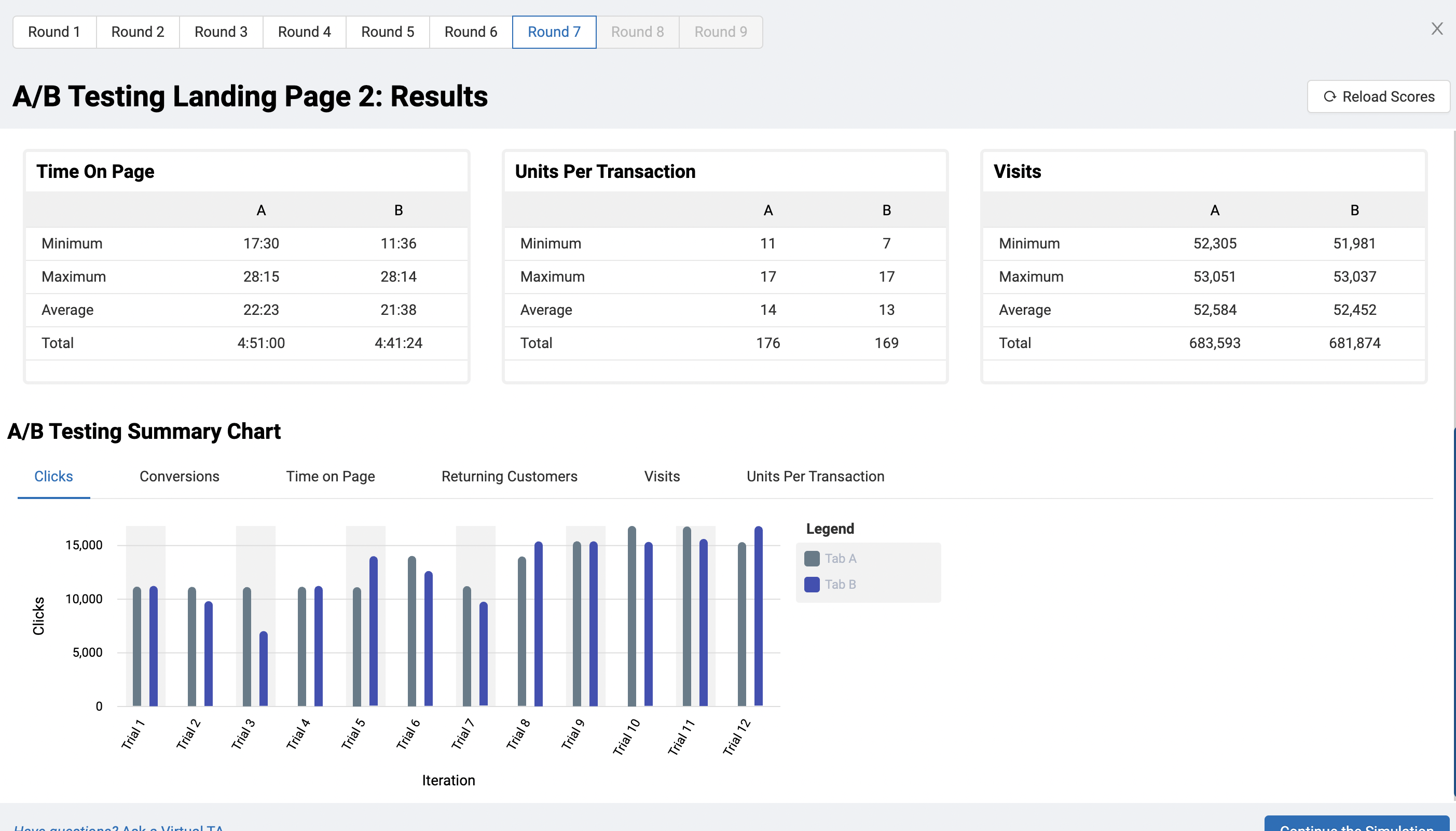This screenshot has width=1456, height=831.
Task: Click the Visits panel heading
Action: pos(1017,171)
